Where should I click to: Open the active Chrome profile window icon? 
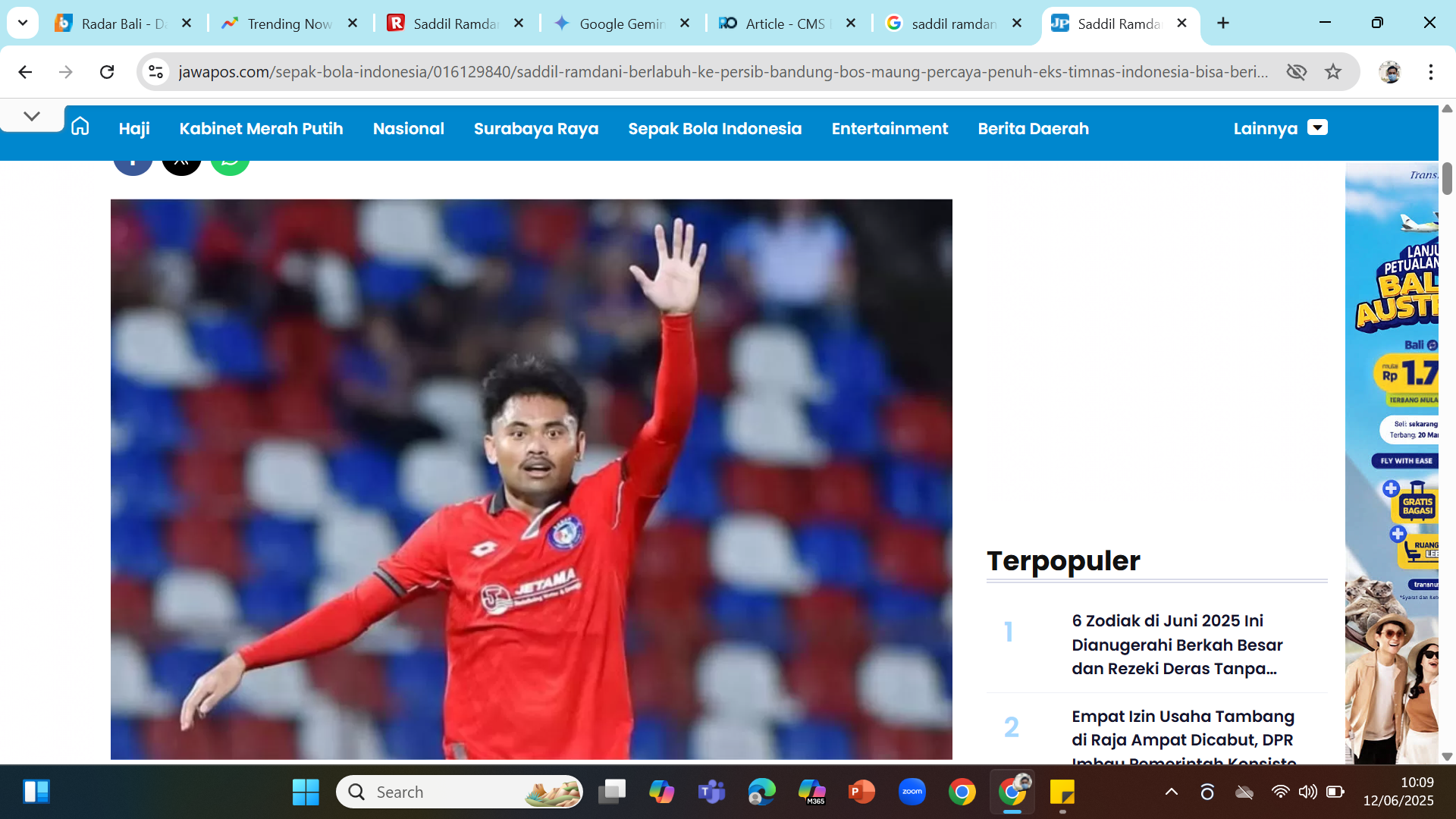1012,792
